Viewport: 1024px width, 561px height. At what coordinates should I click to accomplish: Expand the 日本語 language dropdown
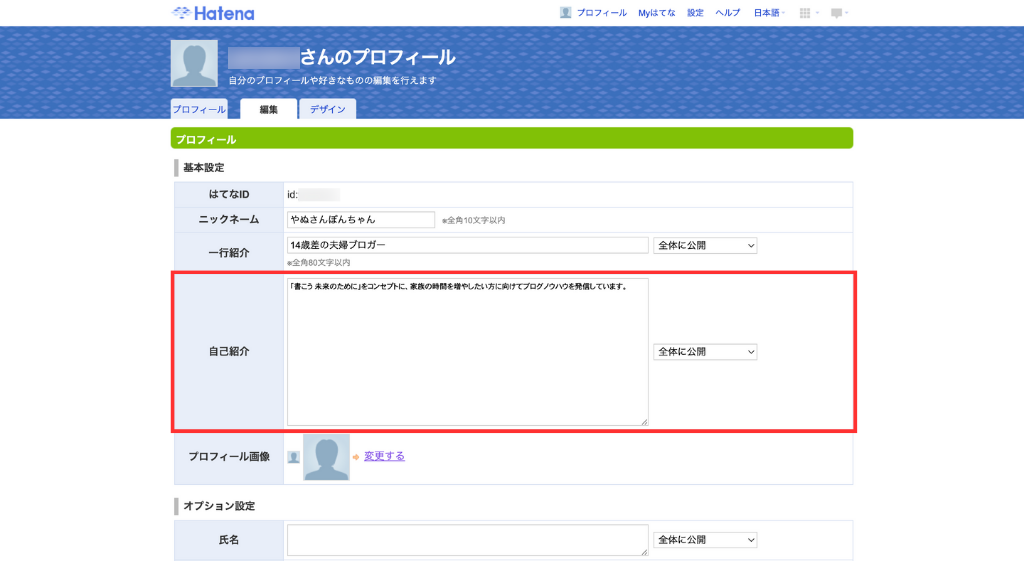pyautogui.click(x=769, y=12)
